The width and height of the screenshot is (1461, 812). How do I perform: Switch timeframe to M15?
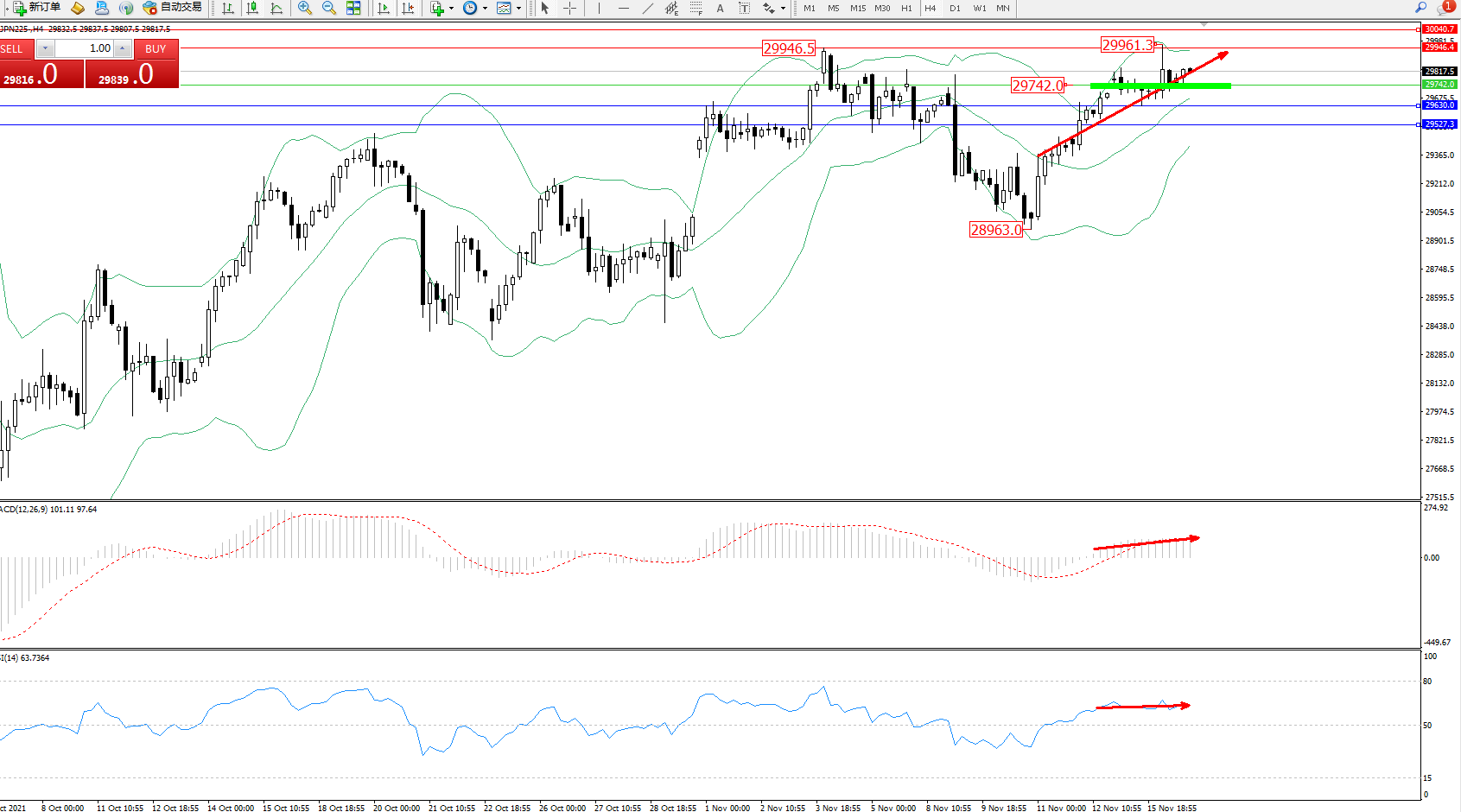tap(857, 8)
